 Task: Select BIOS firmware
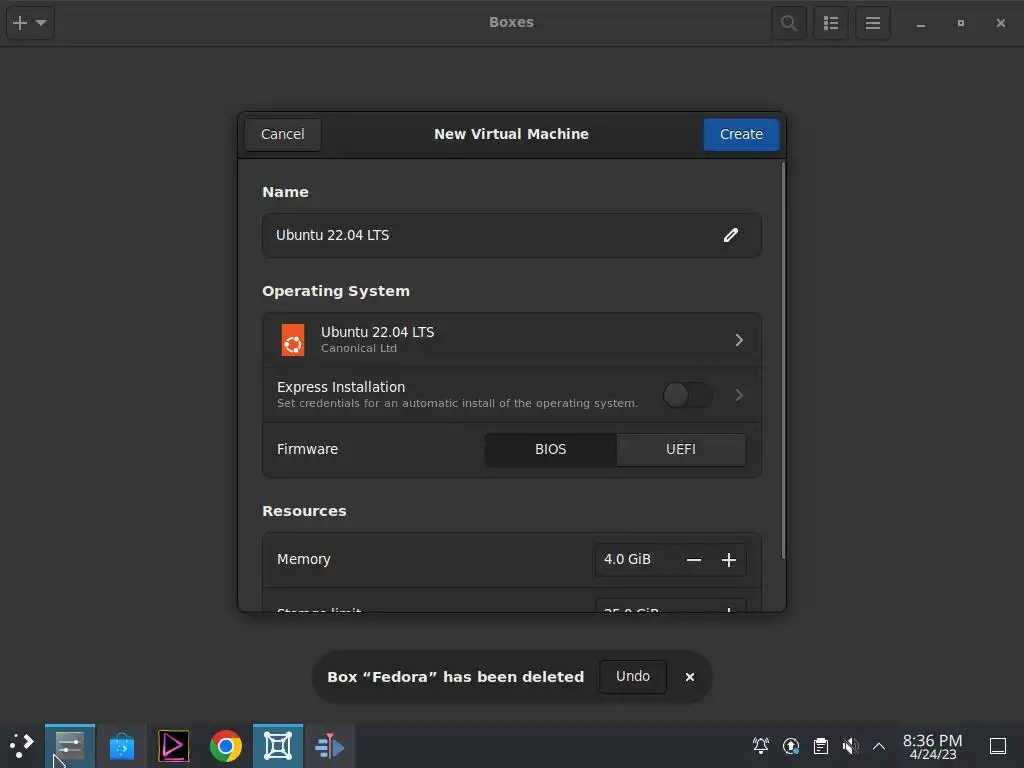(x=551, y=449)
